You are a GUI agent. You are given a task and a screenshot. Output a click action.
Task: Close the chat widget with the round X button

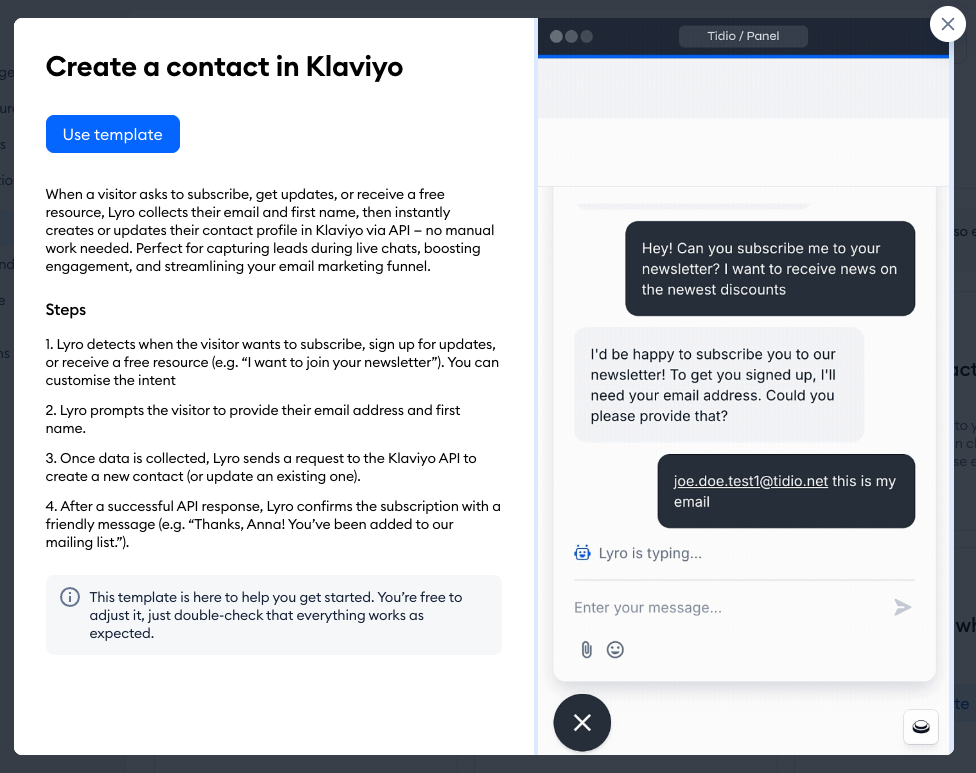tap(582, 722)
